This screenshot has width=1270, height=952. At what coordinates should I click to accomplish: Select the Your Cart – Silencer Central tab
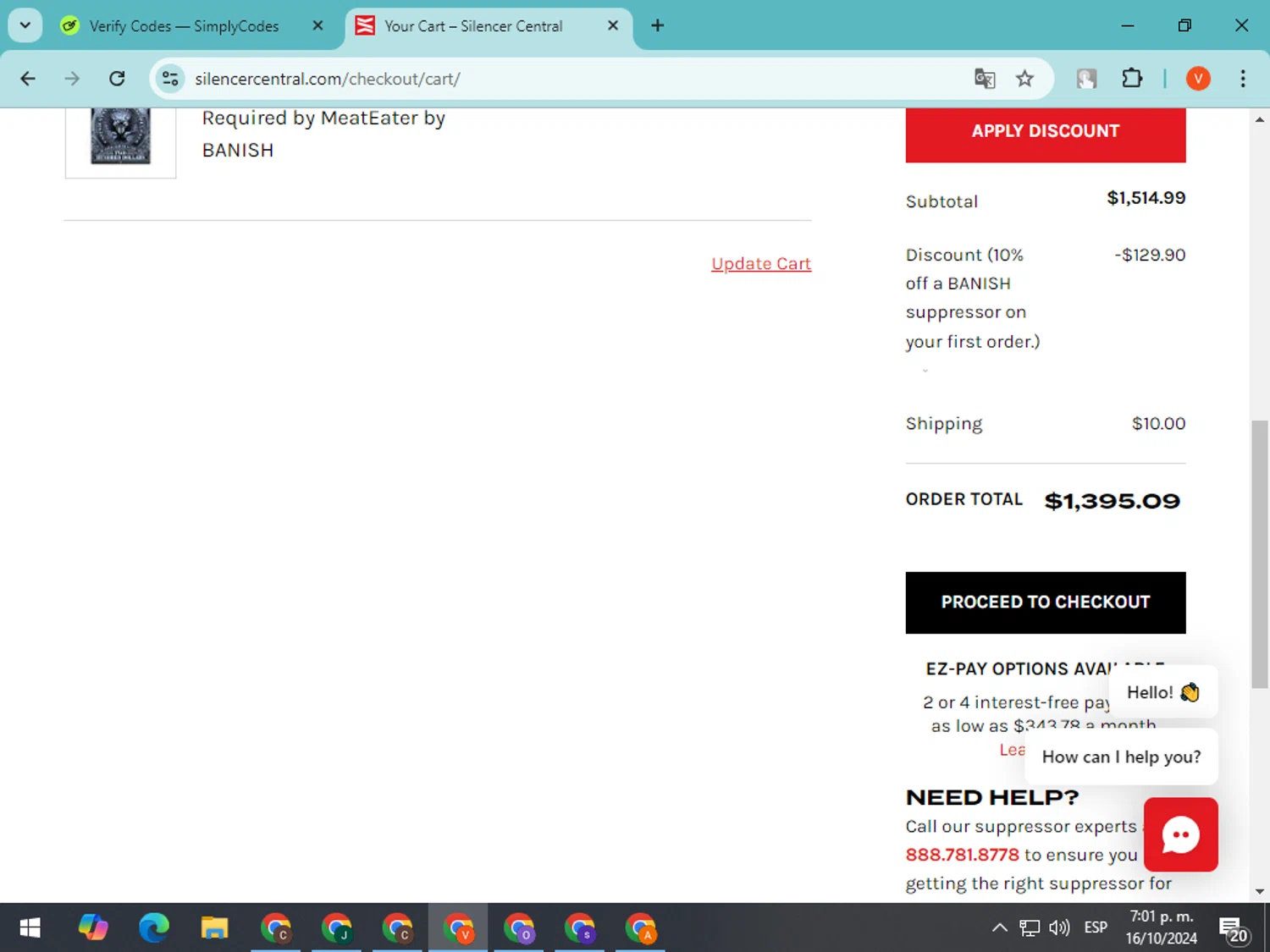tap(473, 26)
